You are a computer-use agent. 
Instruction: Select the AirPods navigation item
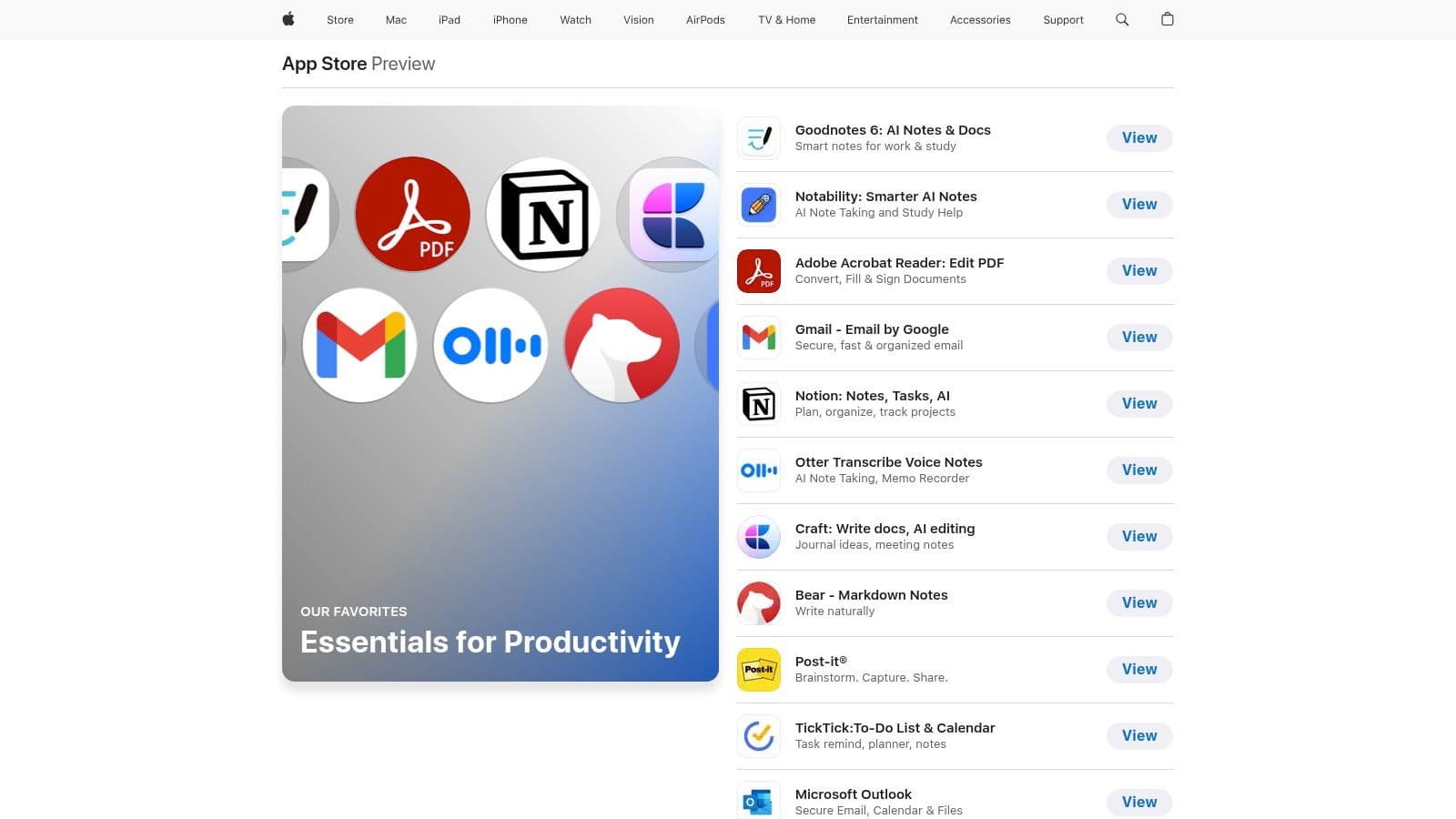(704, 19)
